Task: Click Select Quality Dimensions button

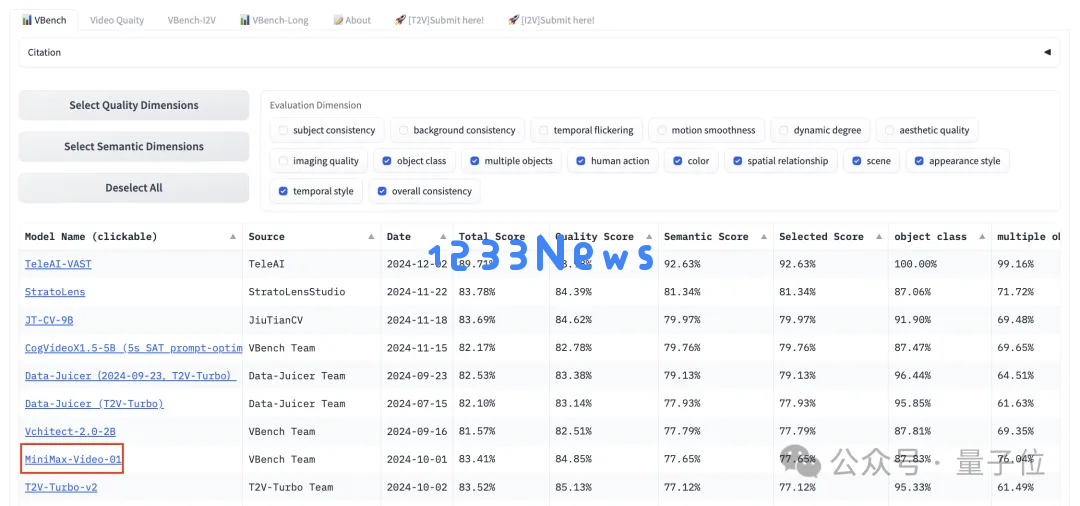Action: point(134,105)
